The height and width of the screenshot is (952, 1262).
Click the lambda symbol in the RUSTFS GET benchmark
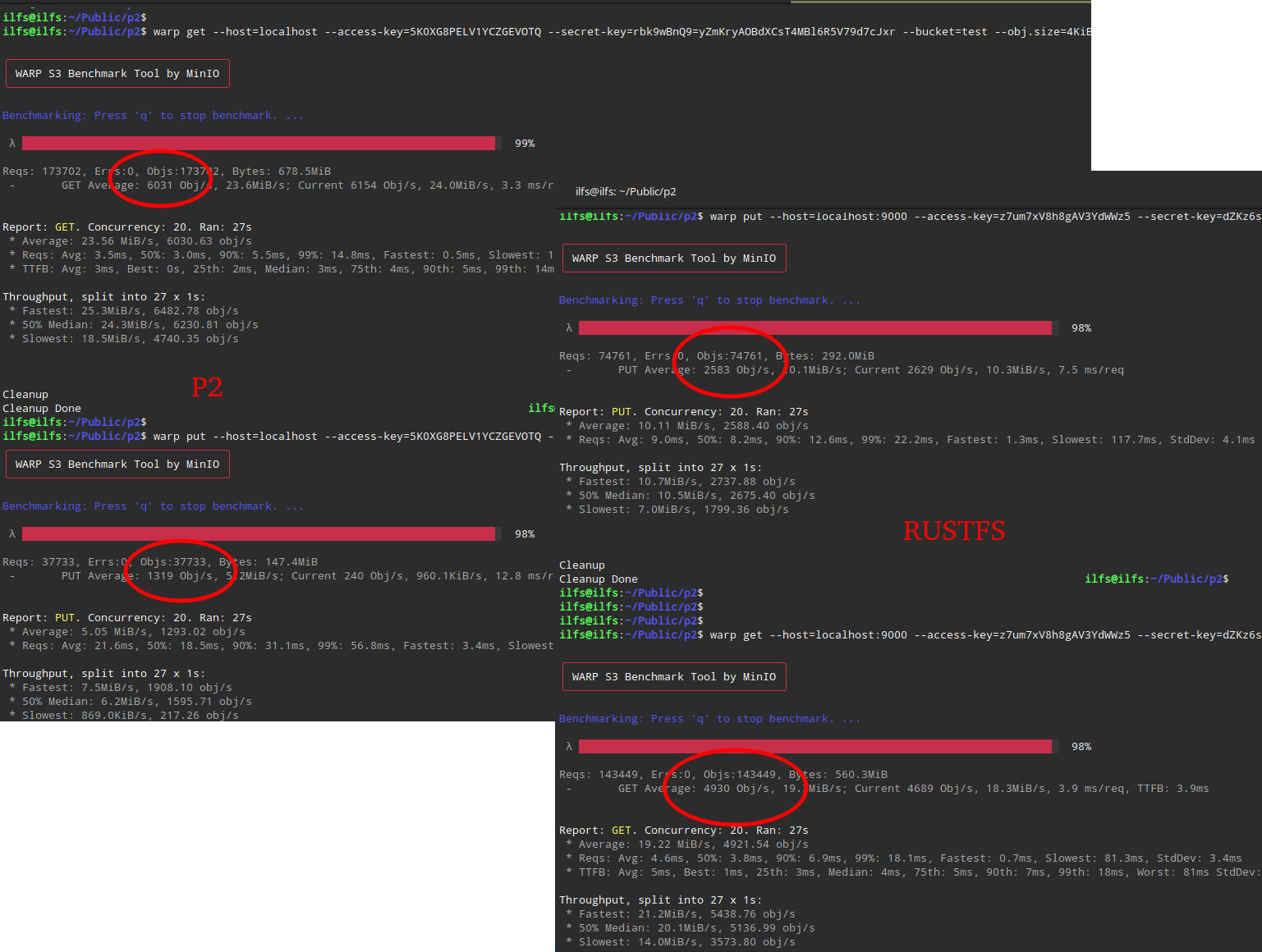coord(568,746)
